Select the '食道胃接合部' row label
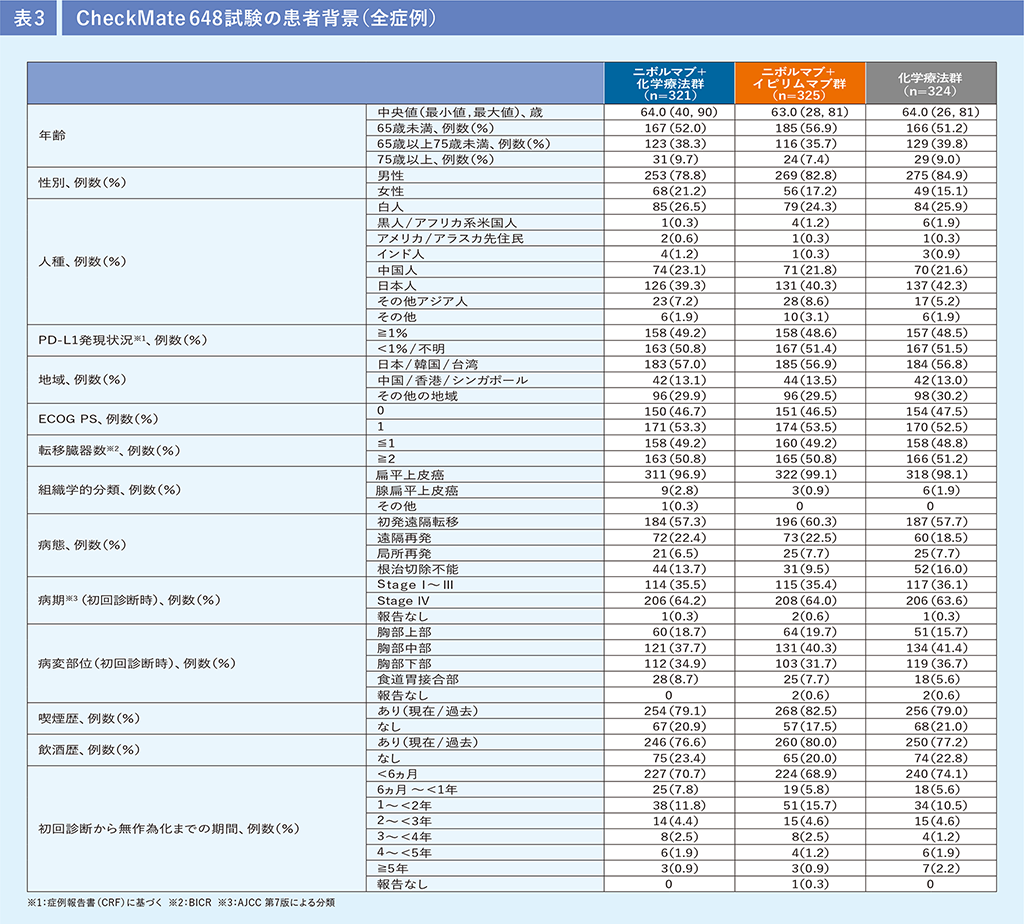The image size is (1024, 924). click(418, 679)
